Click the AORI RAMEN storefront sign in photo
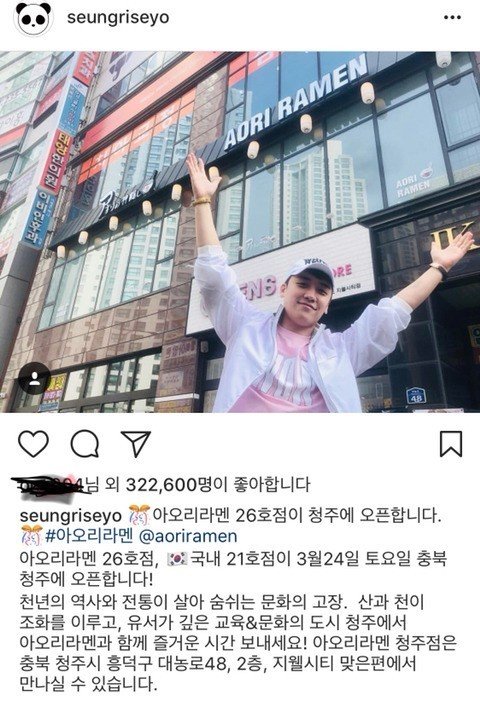The width and height of the screenshot is (480, 703). (x=296, y=102)
